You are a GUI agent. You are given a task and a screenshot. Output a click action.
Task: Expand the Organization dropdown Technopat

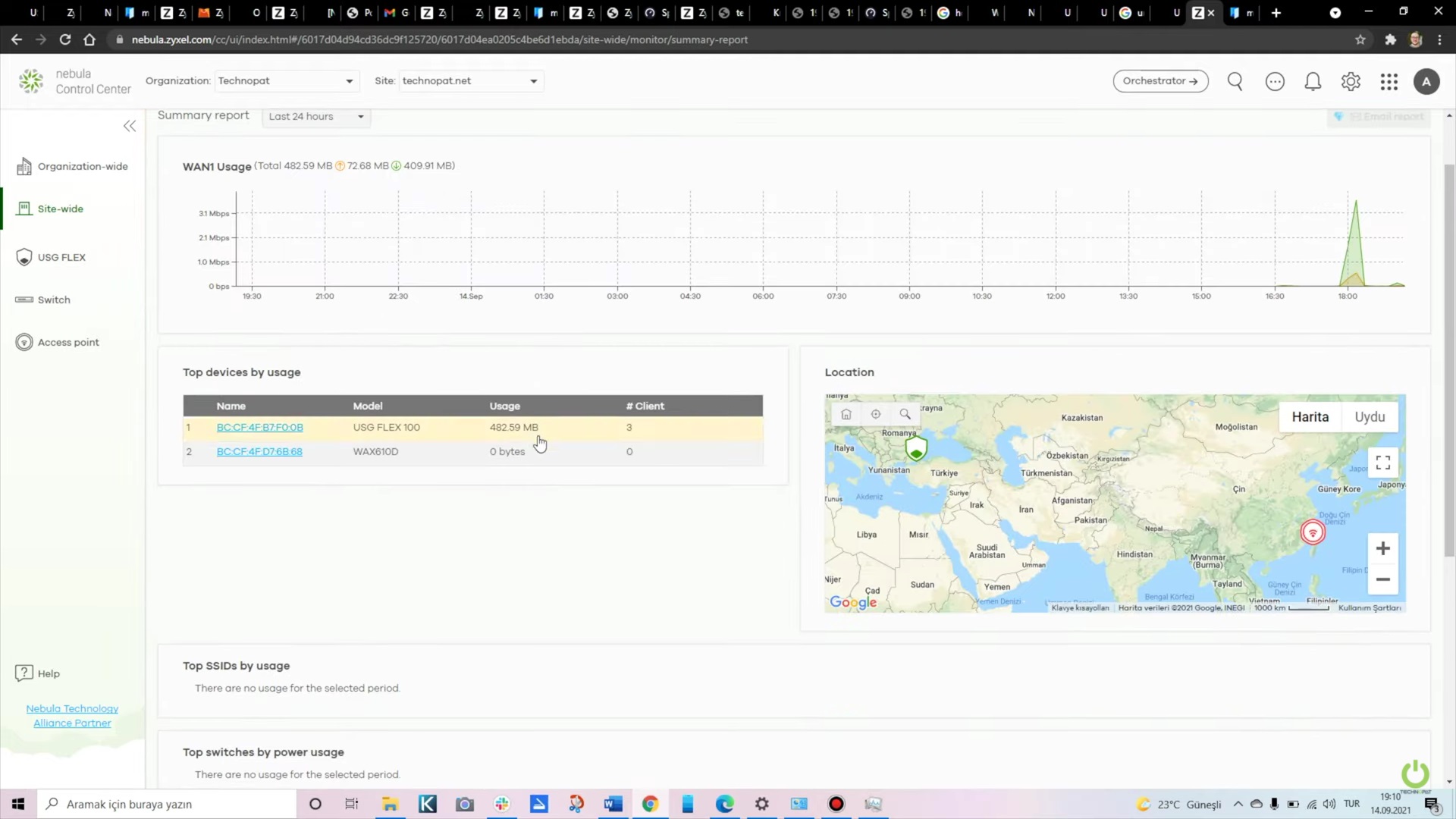pos(286,81)
